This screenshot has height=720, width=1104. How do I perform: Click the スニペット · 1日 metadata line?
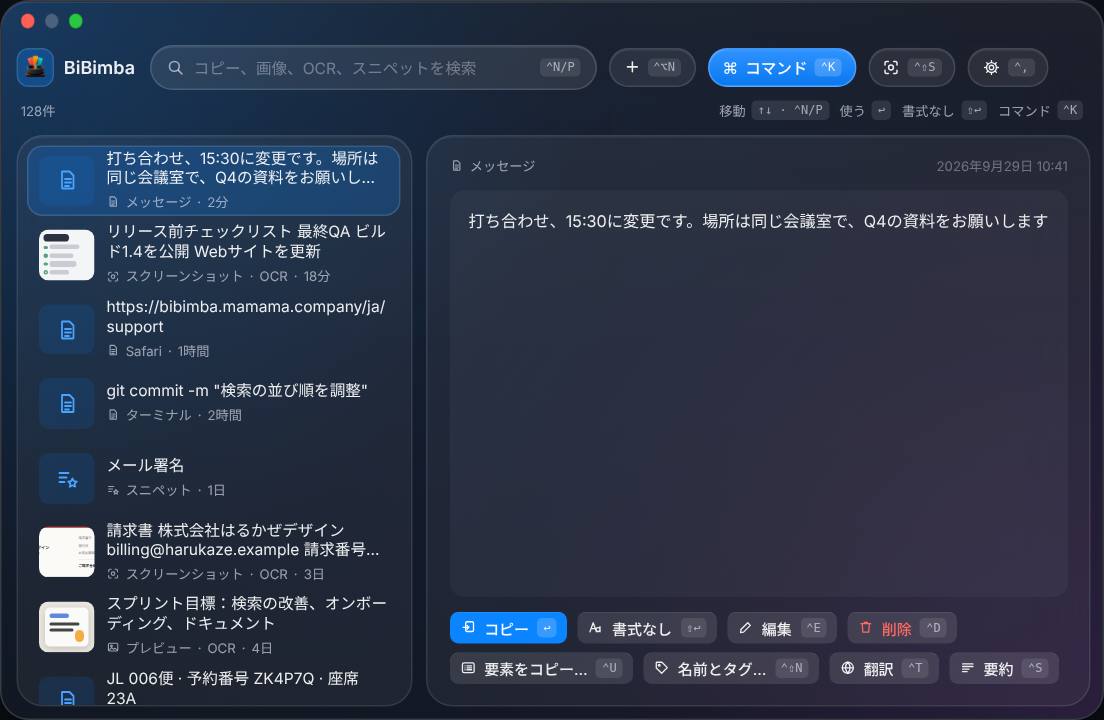[165, 490]
